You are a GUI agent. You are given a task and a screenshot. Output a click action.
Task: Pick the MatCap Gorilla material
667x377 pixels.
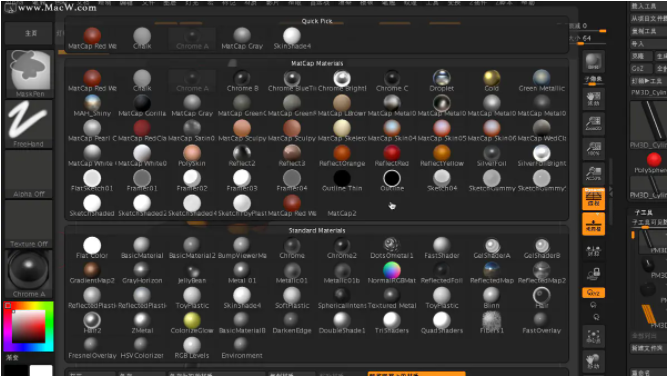142,106
